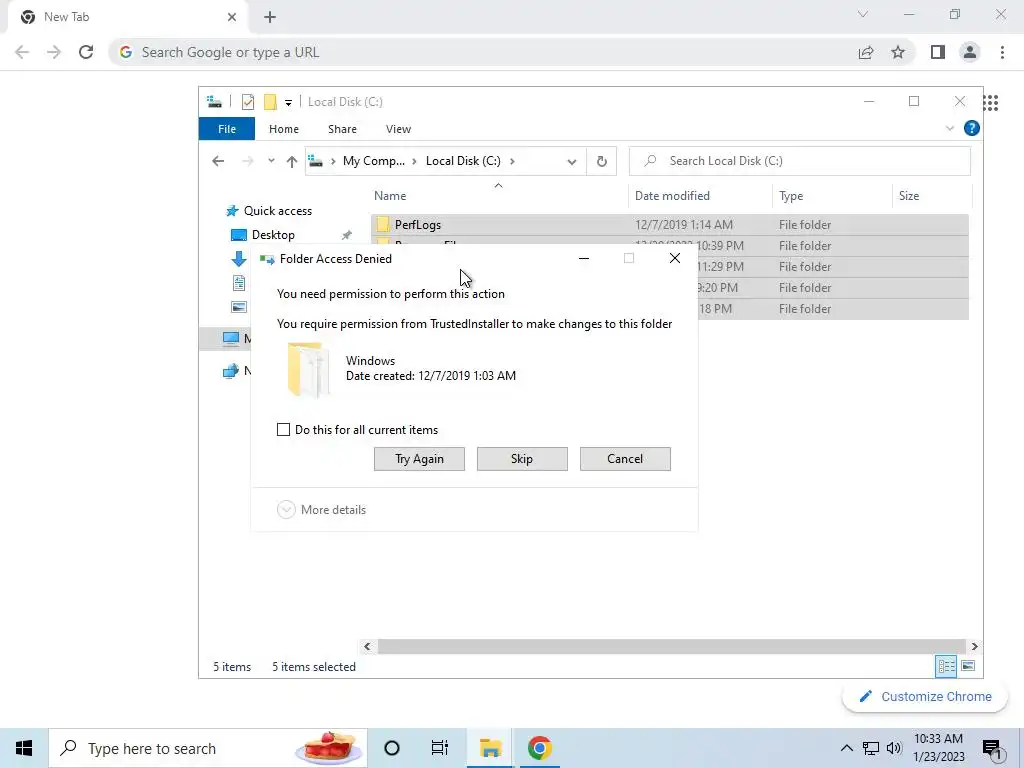Click the Local Disk (C:) breadcrumb

(x=463, y=161)
